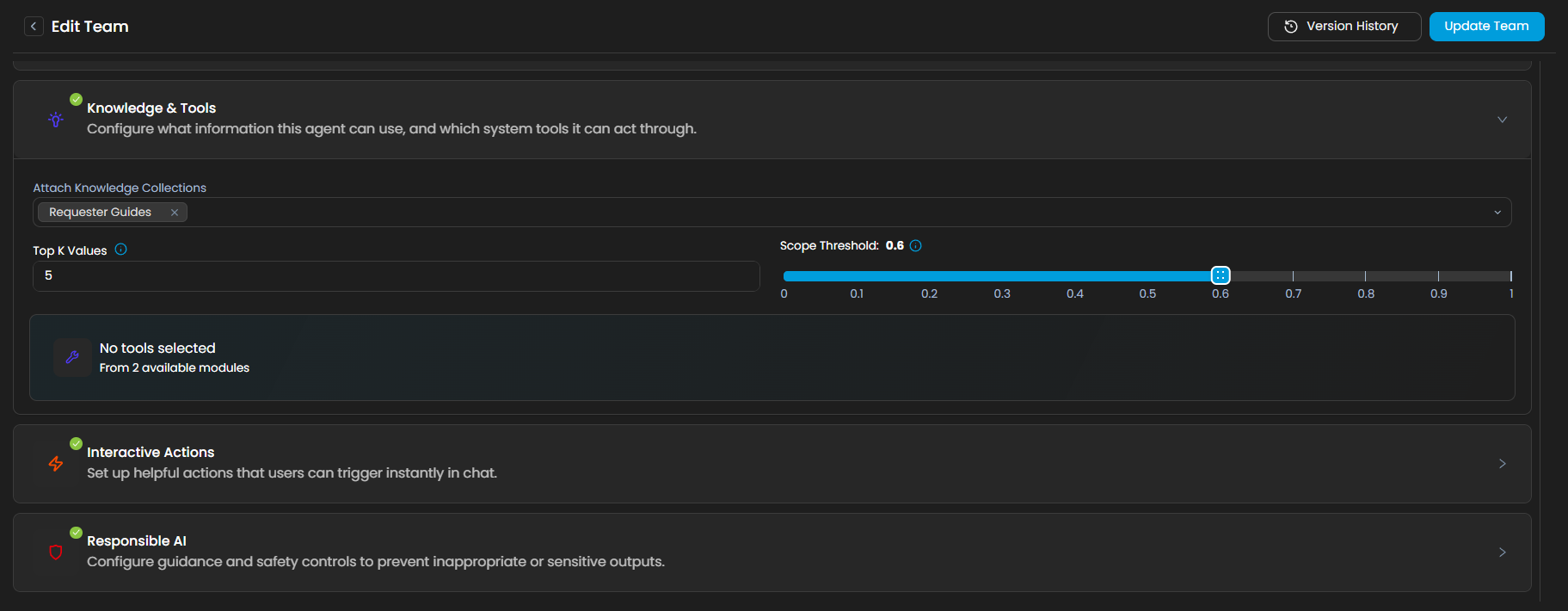Expand the Interactive Actions section

pyautogui.click(x=1502, y=464)
